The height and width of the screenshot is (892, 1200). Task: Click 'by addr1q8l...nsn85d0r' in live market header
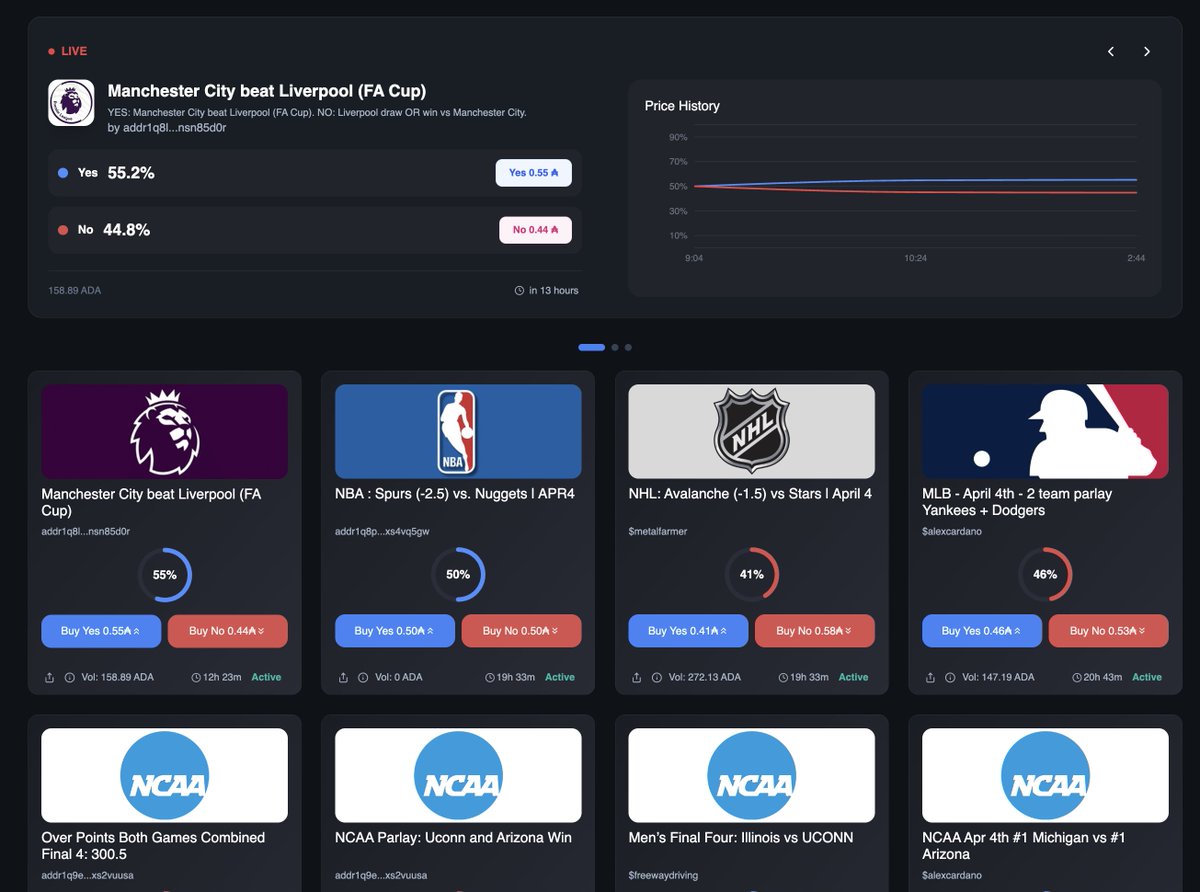point(167,128)
